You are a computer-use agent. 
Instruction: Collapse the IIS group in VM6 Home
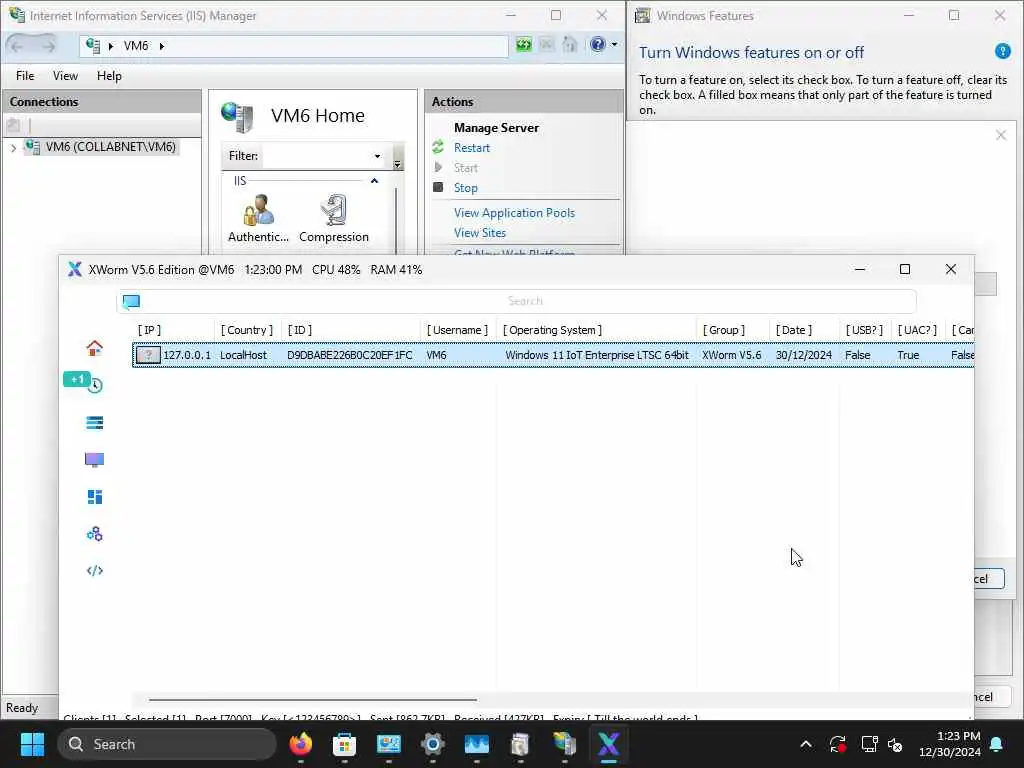click(x=374, y=181)
